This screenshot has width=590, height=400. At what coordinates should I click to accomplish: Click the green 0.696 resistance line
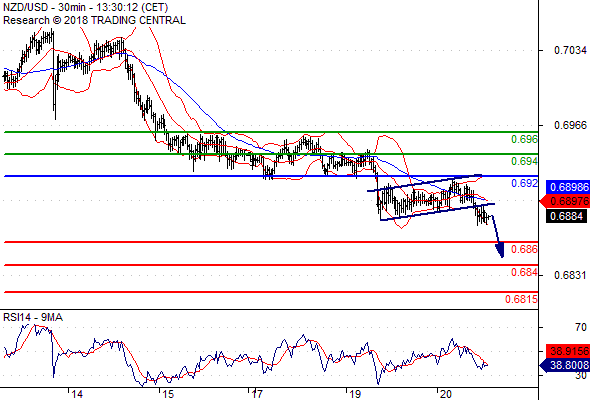pyautogui.click(x=271, y=132)
